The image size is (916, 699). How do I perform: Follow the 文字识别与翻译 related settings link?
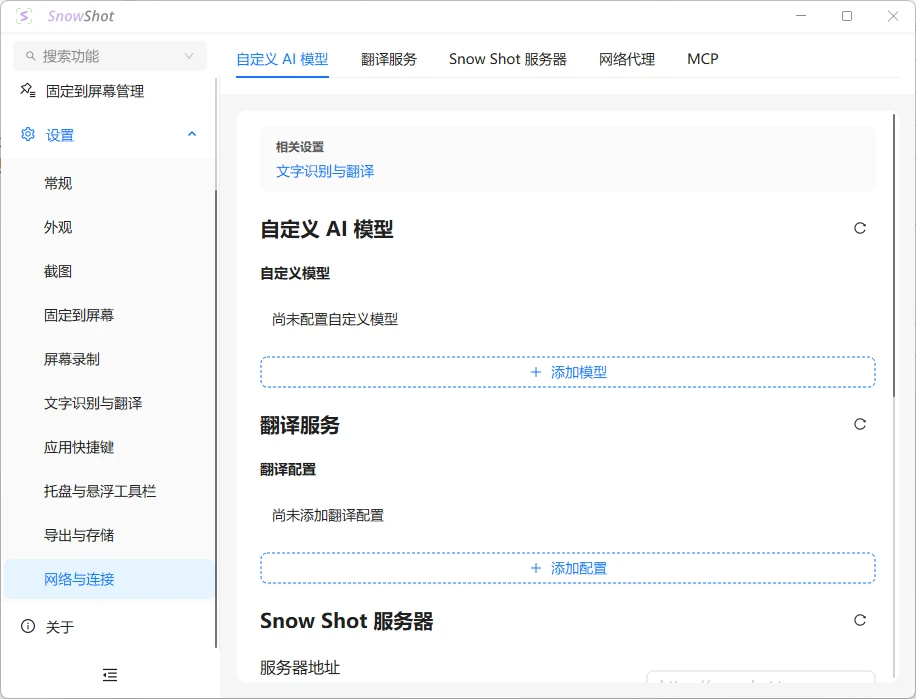point(325,171)
